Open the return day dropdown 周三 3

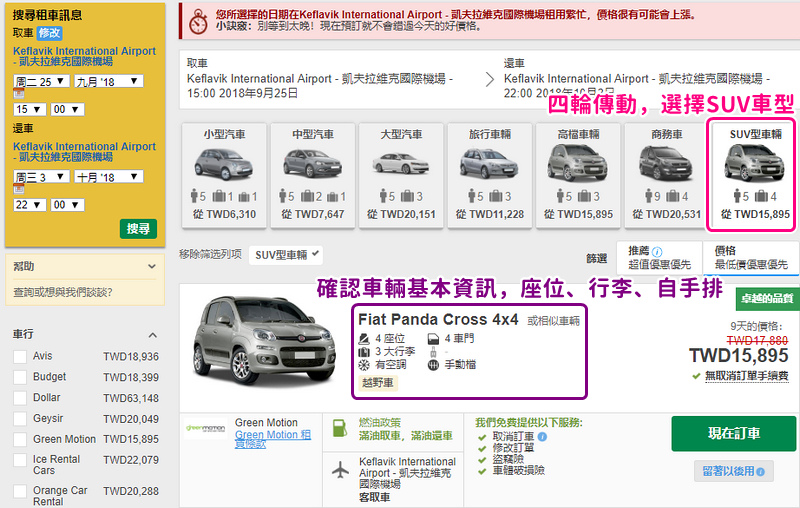tap(41, 176)
